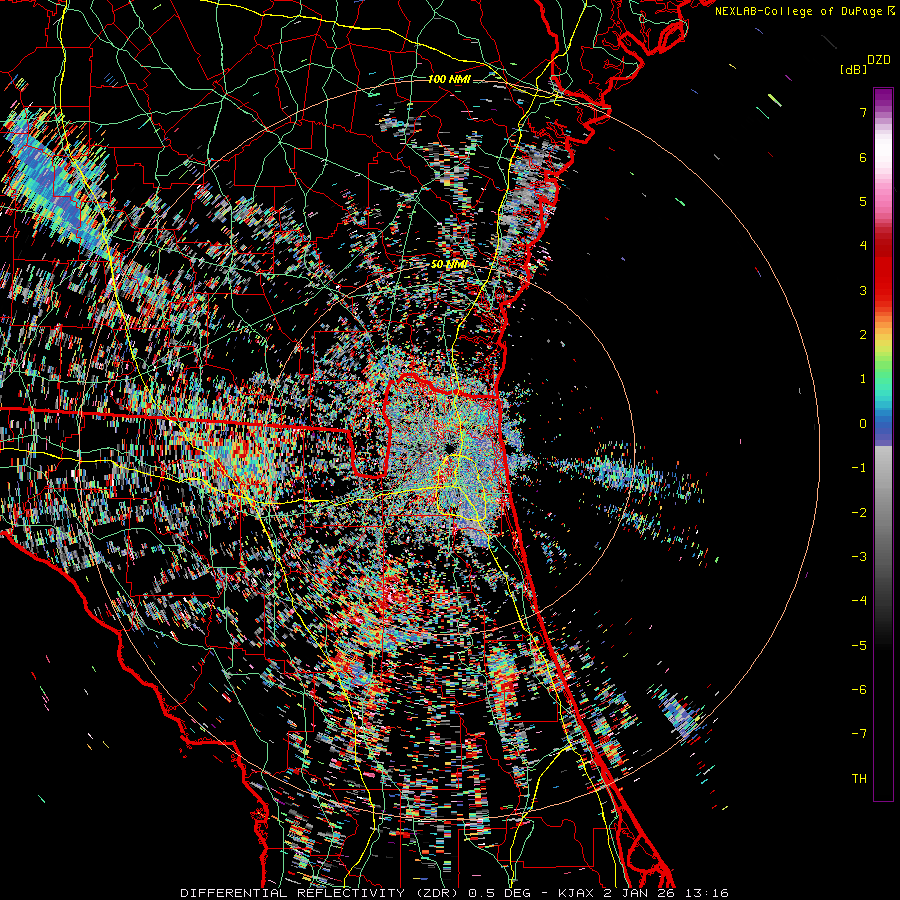Viewport: 900px width, 900px height.
Task: Click the scale value 0
Action: tap(863, 424)
